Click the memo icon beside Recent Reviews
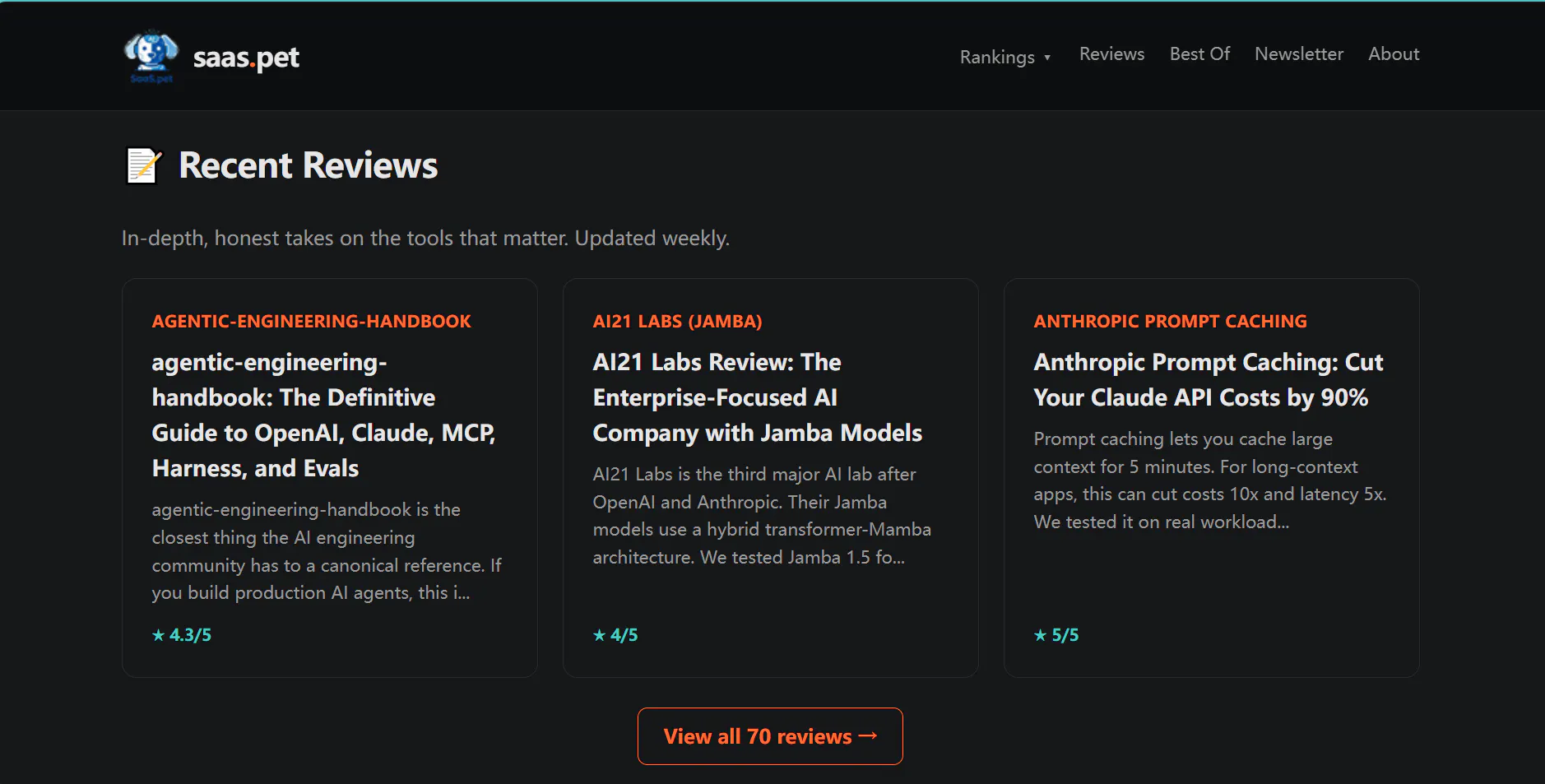The image size is (1545, 784). (143, 165)
